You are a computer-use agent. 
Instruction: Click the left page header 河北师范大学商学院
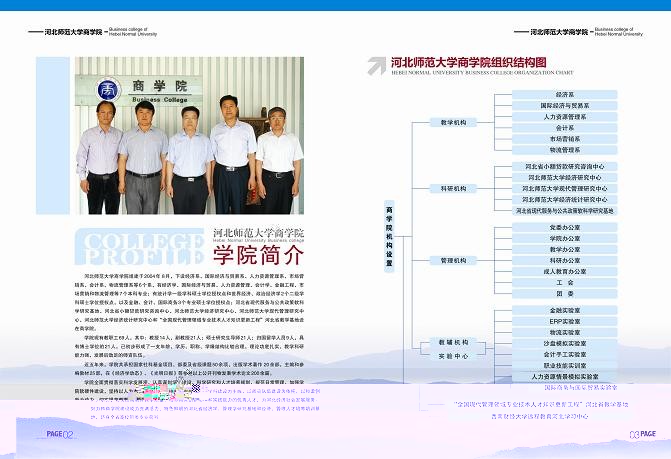click(x=74, y=32)
